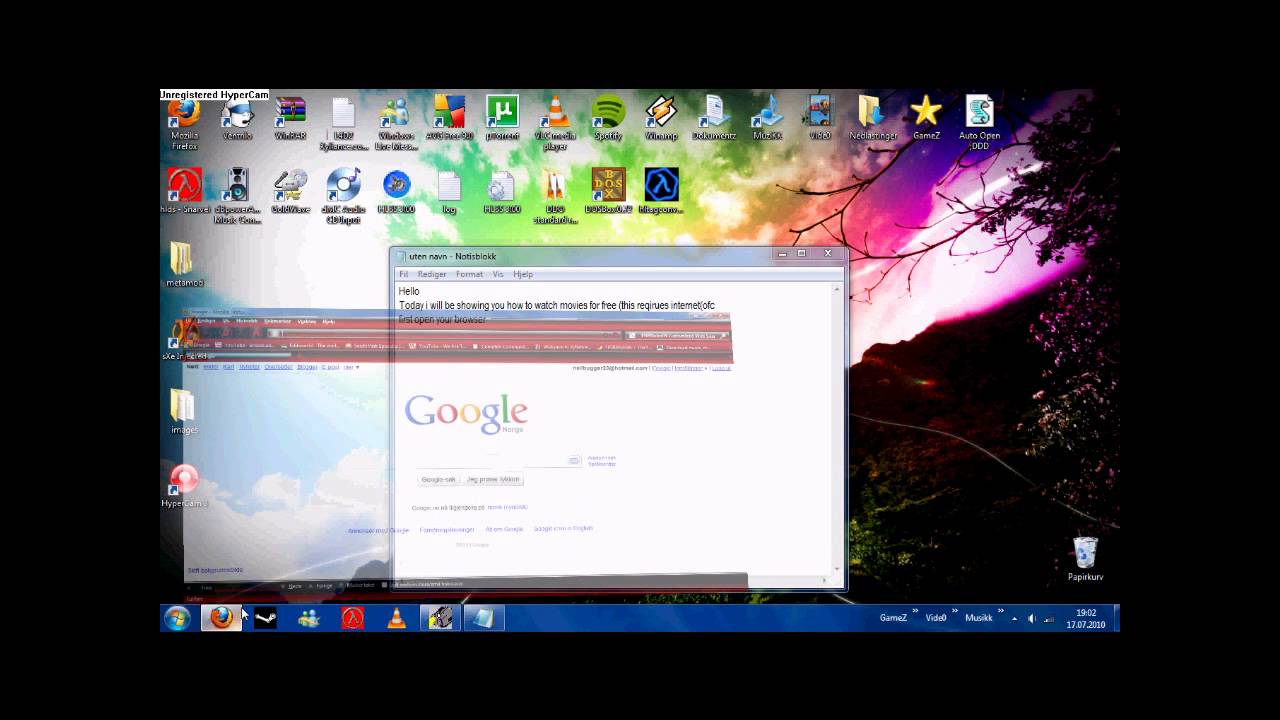Open the Windows Start menu
Screen dimensions: 1280x720
click(x=177, y=618)
